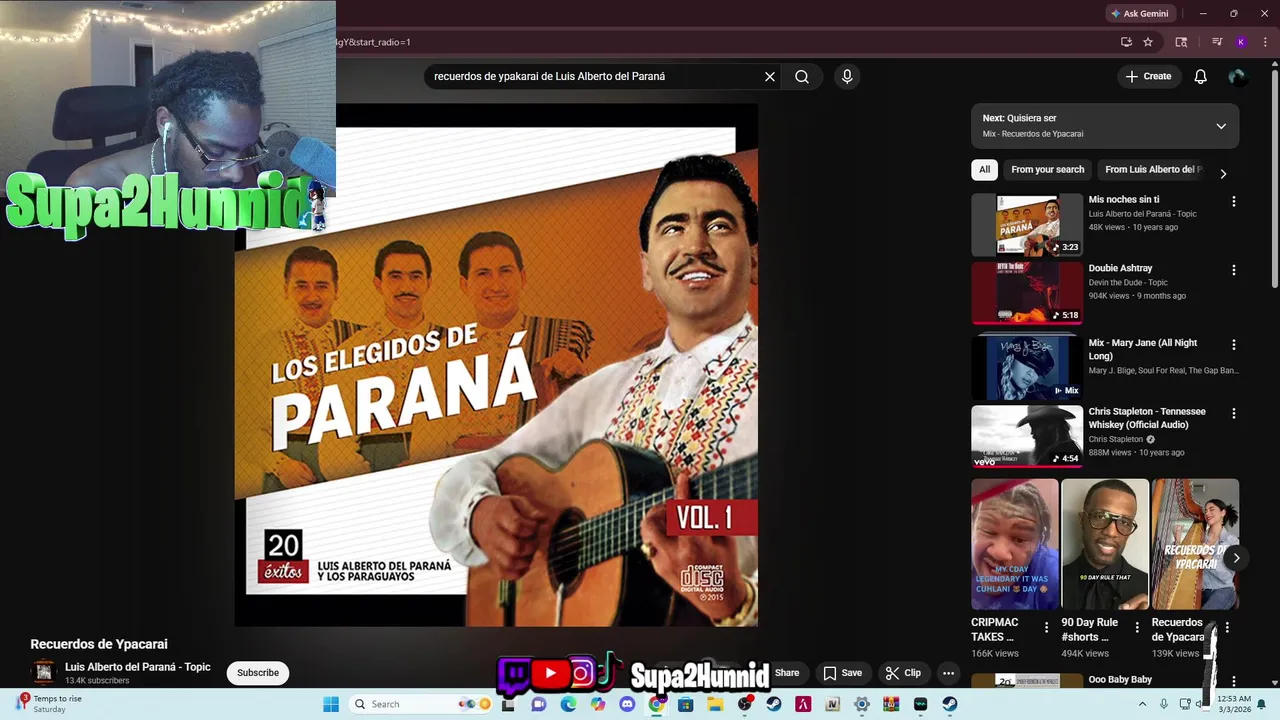Open Luis Alberto del Paraná - Topic channel

(138, 667)
